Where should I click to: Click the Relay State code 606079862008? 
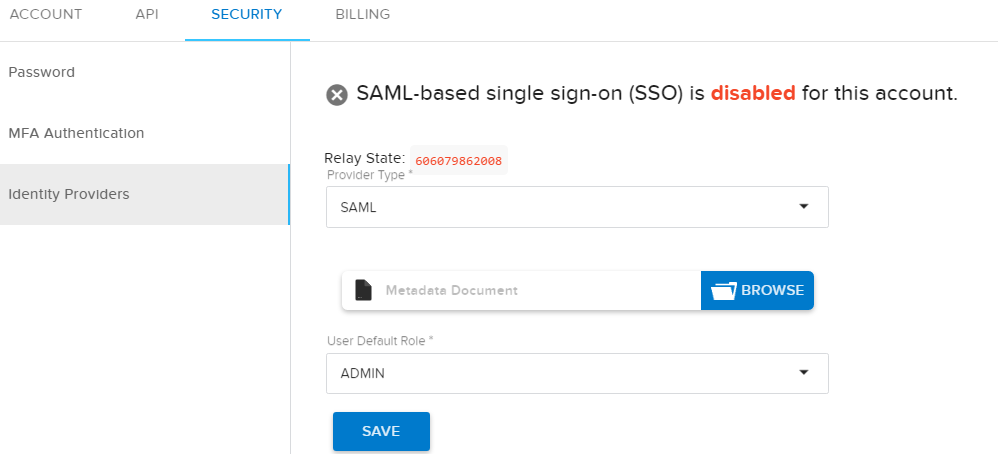tap(459, 160)
